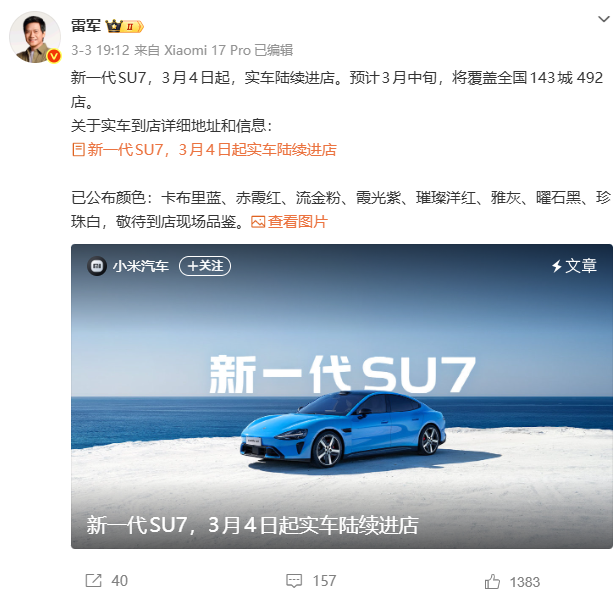The width and height of the screenshot is (616, 596).
Task: Open the comments bubble icon
Action: point(294,580)
